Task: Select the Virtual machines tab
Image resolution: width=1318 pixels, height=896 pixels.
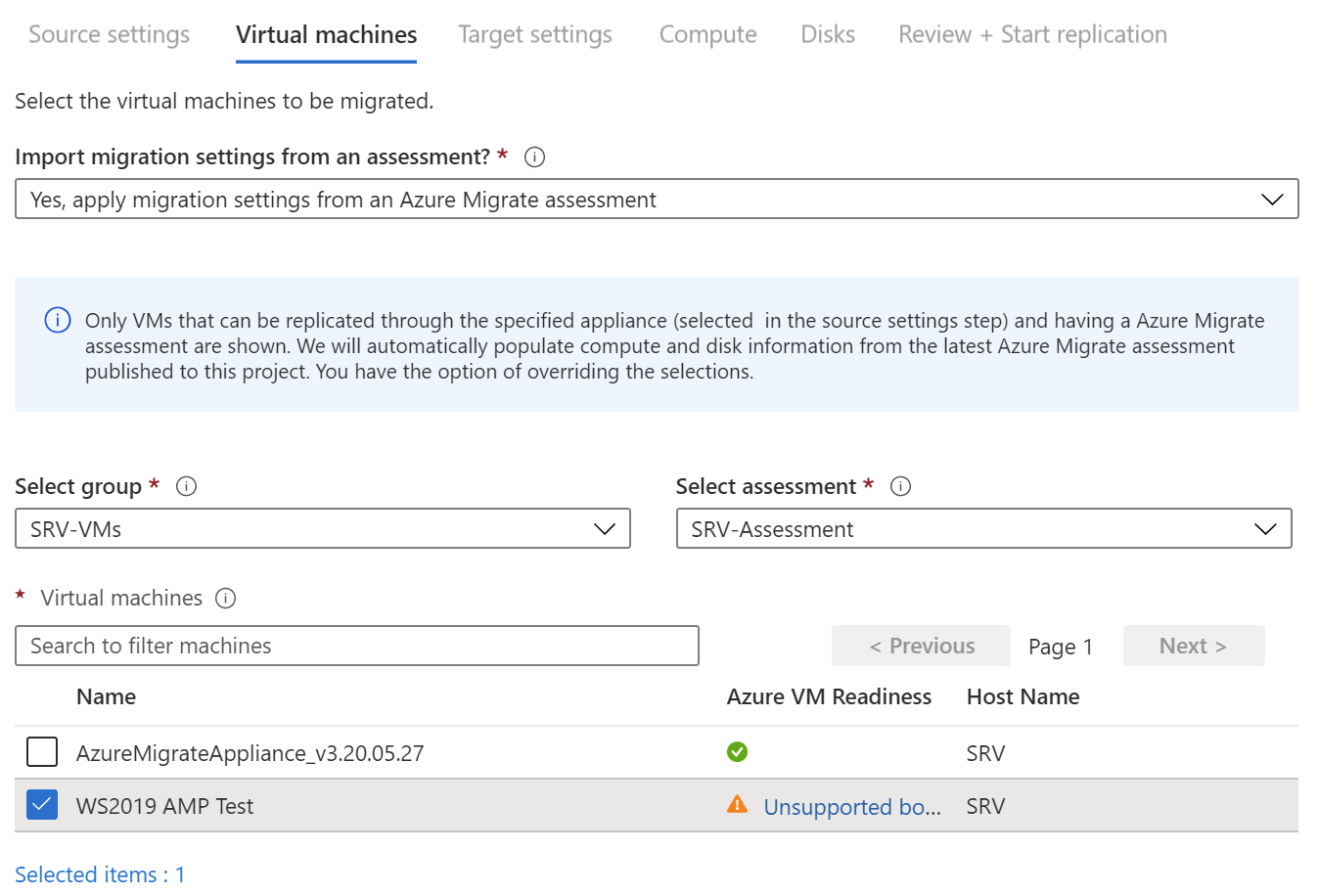Action: (327, 34)
